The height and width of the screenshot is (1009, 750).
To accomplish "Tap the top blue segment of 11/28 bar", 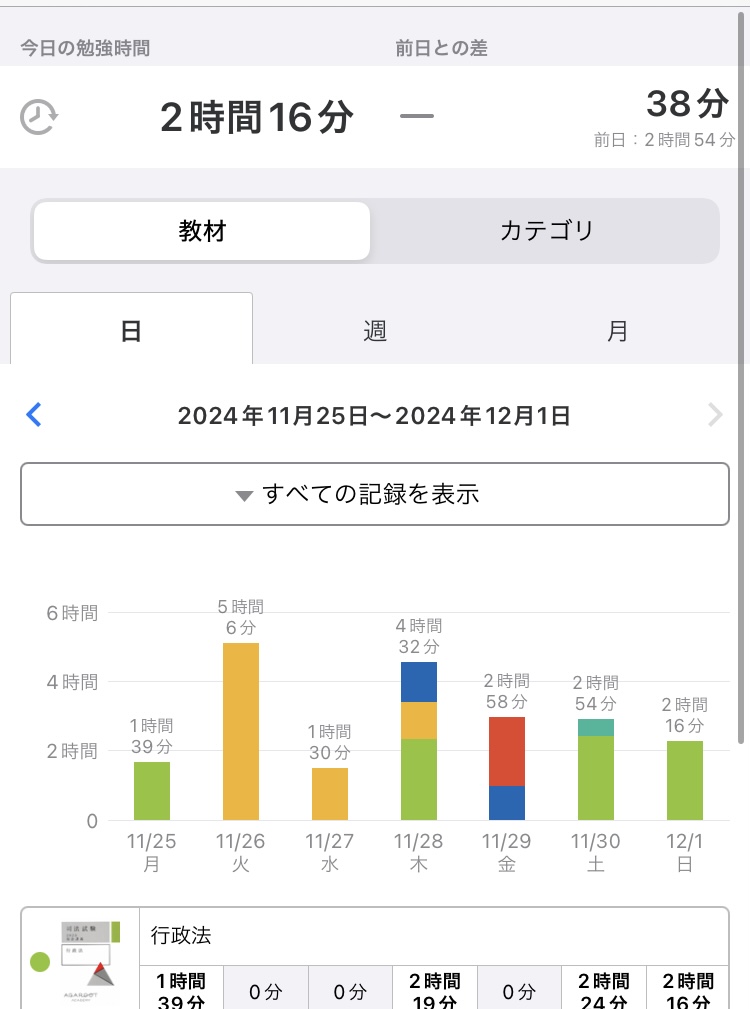I will pyautogui.click(x=419, y=682).
